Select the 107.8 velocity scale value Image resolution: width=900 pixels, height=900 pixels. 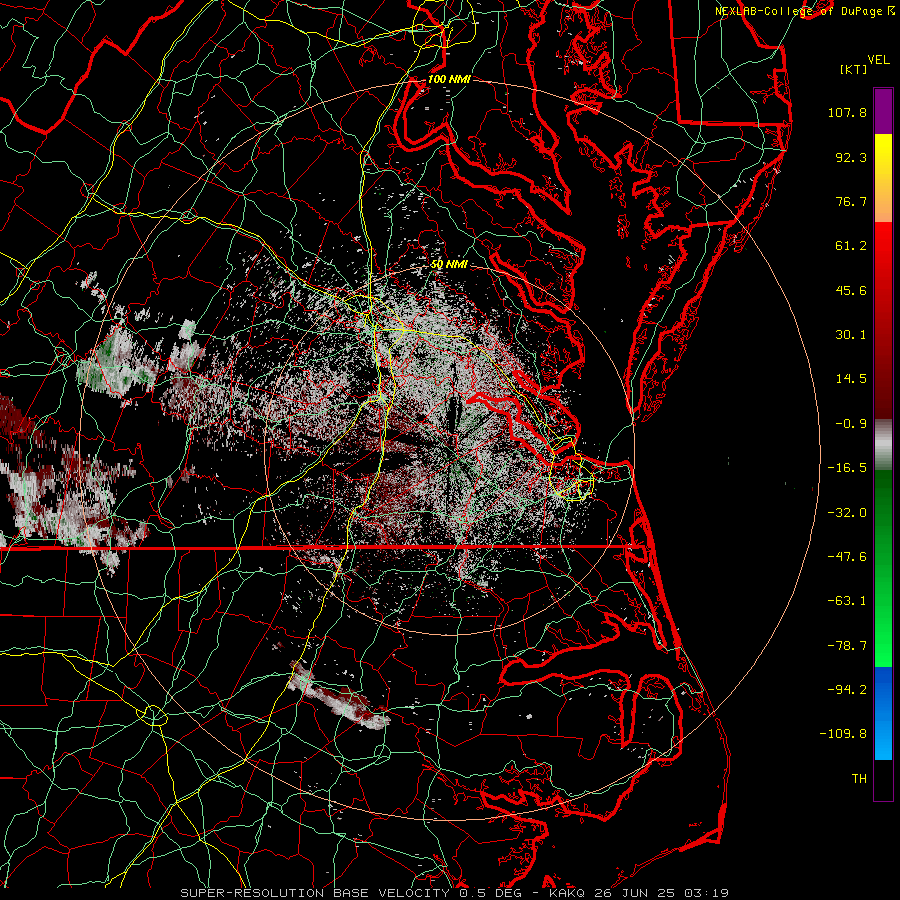pos(847,112)
